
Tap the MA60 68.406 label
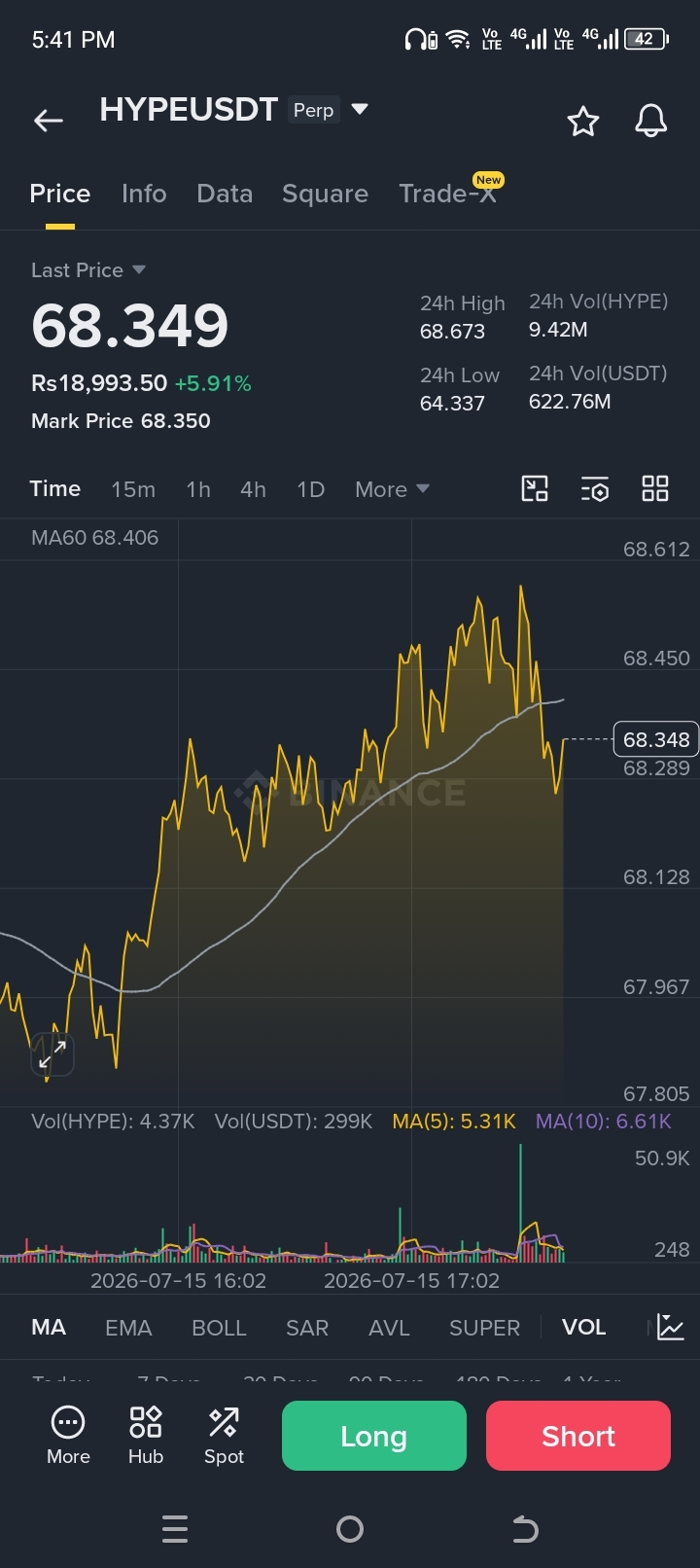point(94,537)
